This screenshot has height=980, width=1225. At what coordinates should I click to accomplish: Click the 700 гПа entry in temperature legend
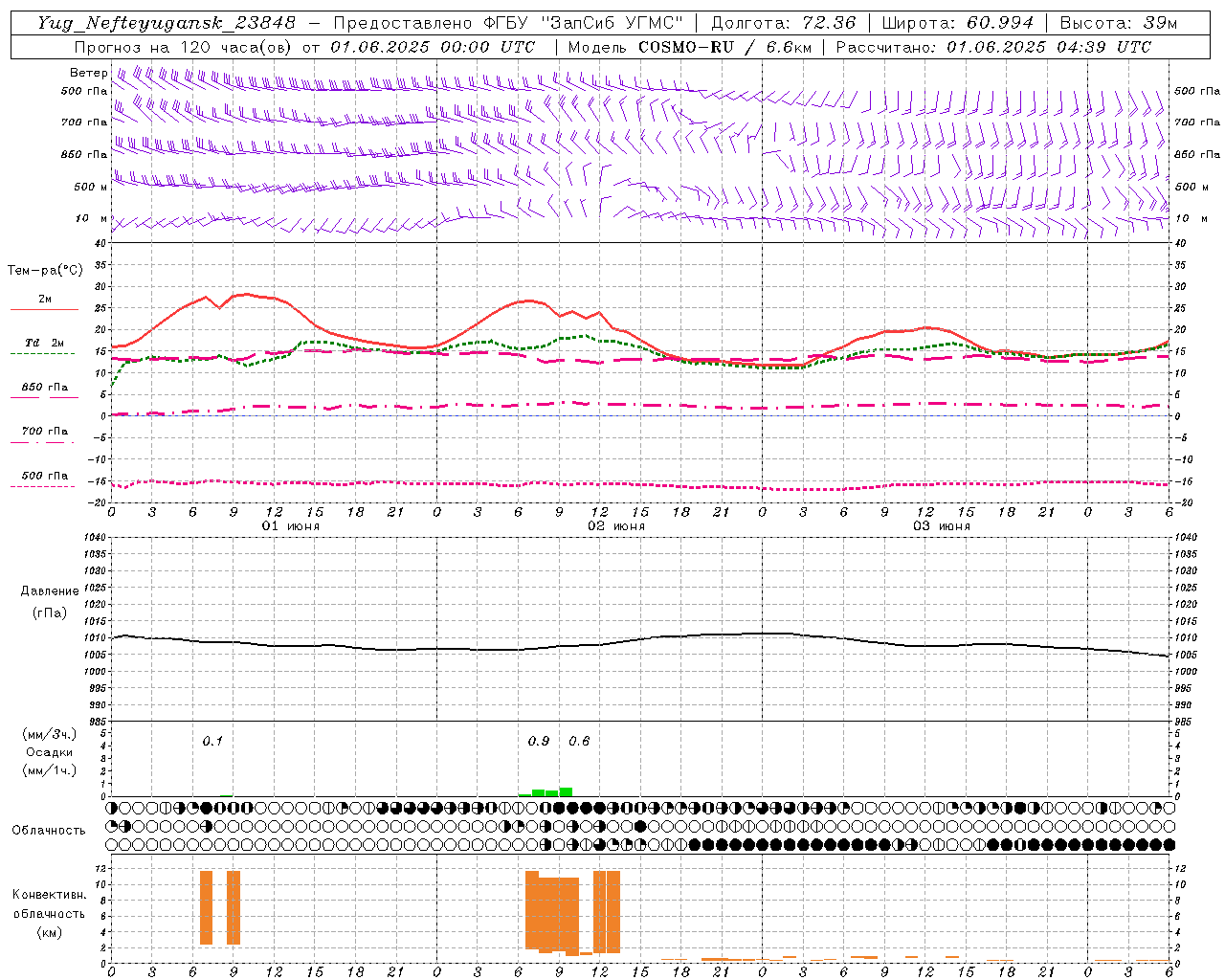[x=45, y=431]
